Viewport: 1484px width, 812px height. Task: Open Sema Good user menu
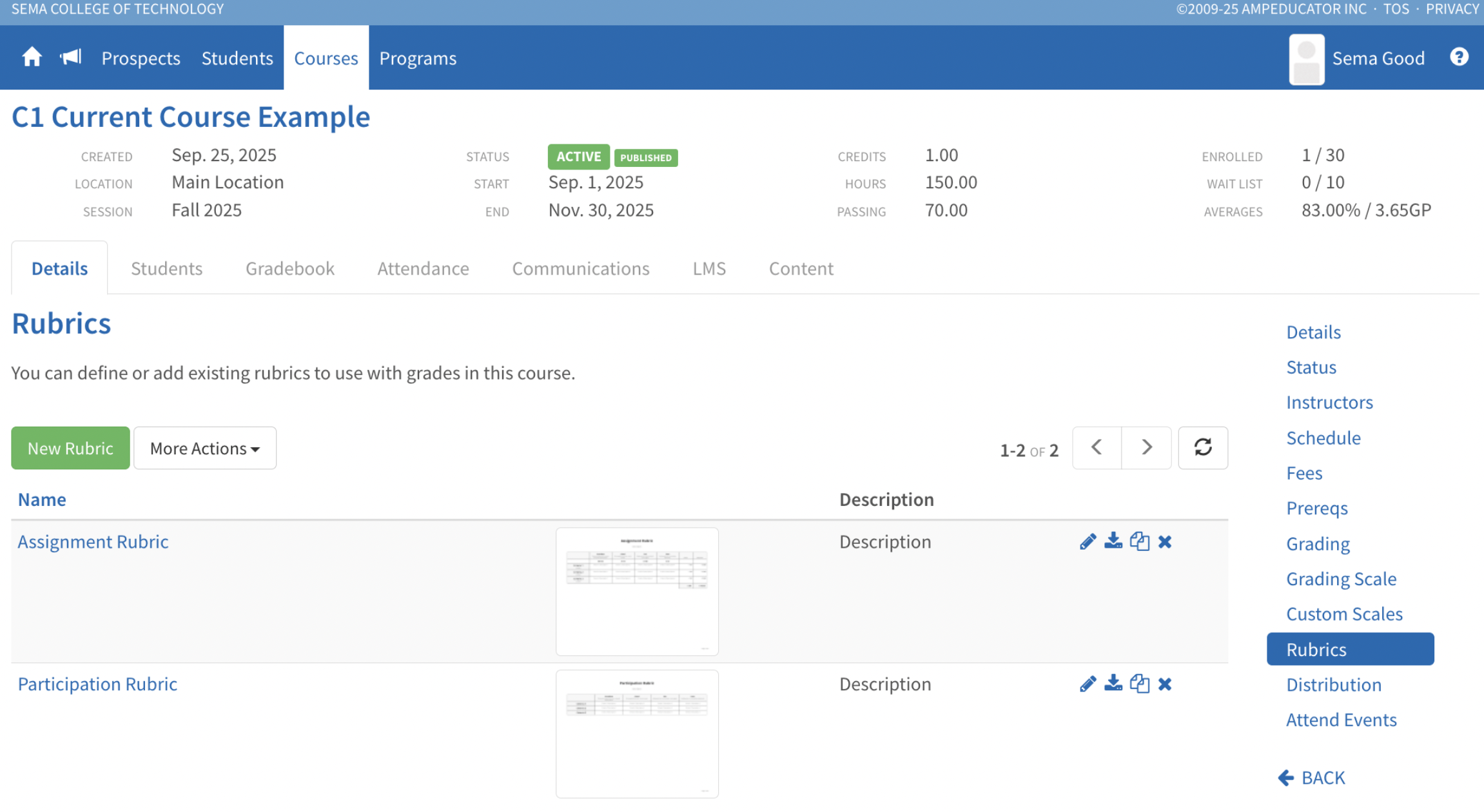click(1378, 59)
